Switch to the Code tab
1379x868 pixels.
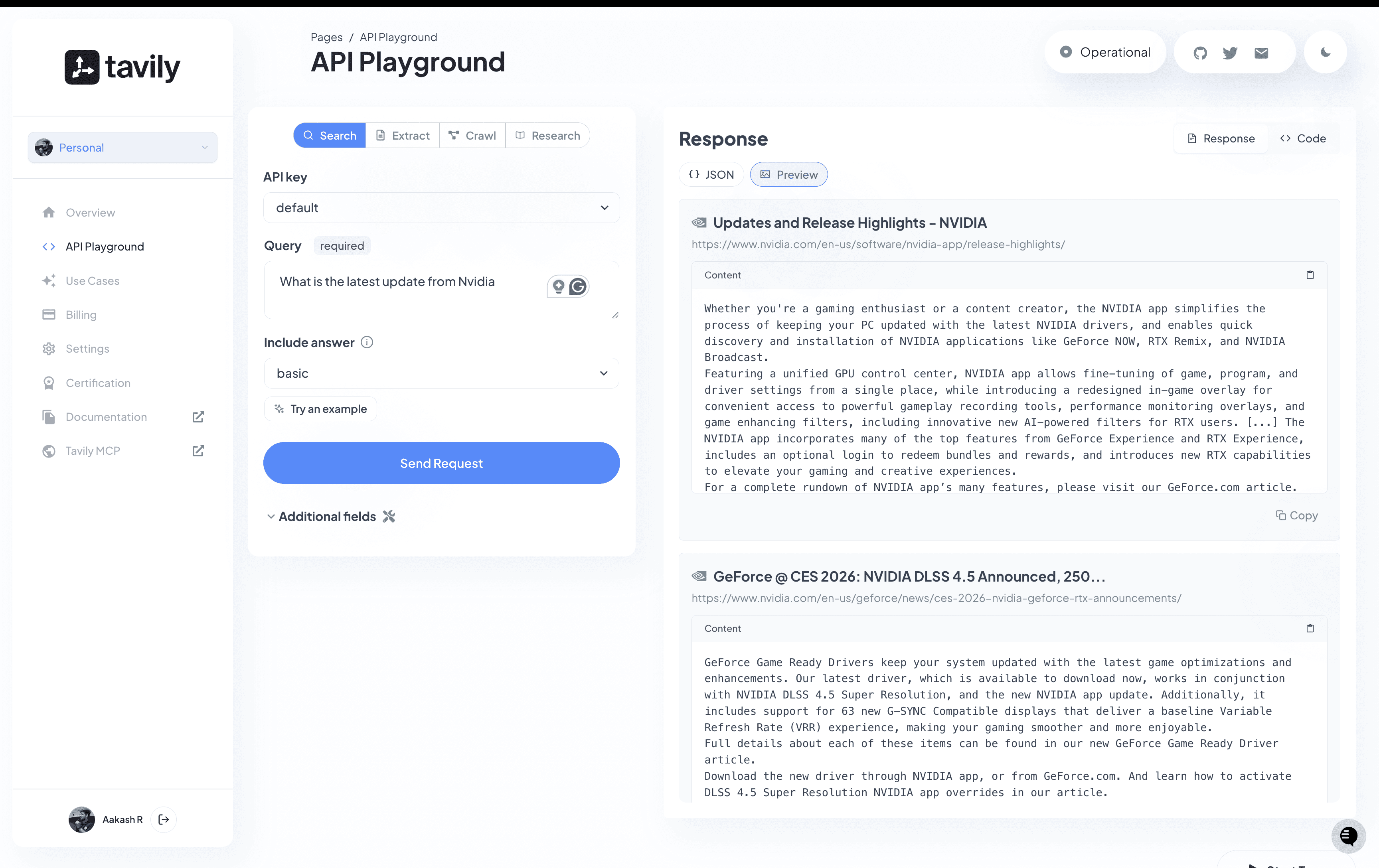pos(1303,138)
